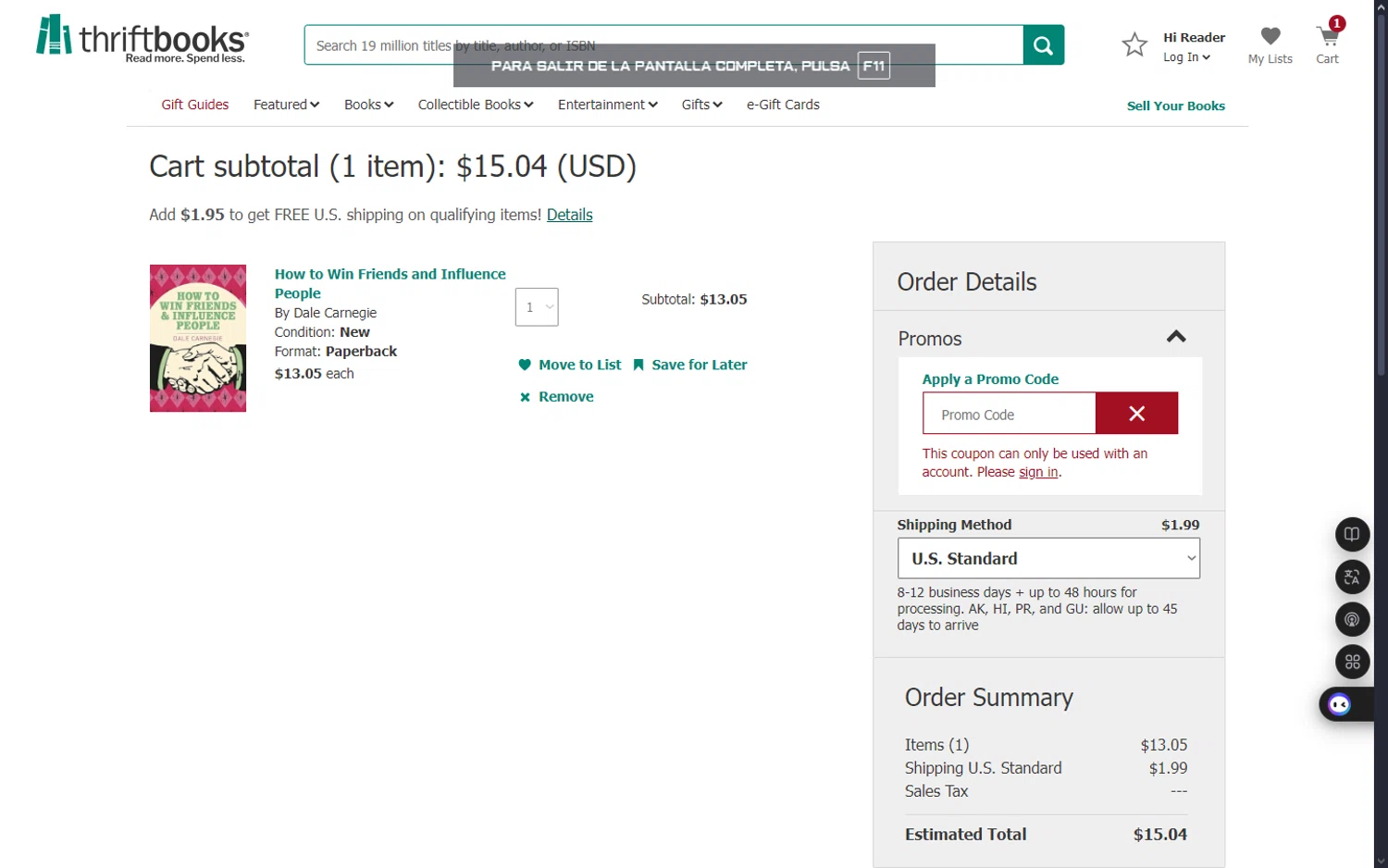
Task: Click the heart icon beside Move to List
Action: [x=525, y=365]
